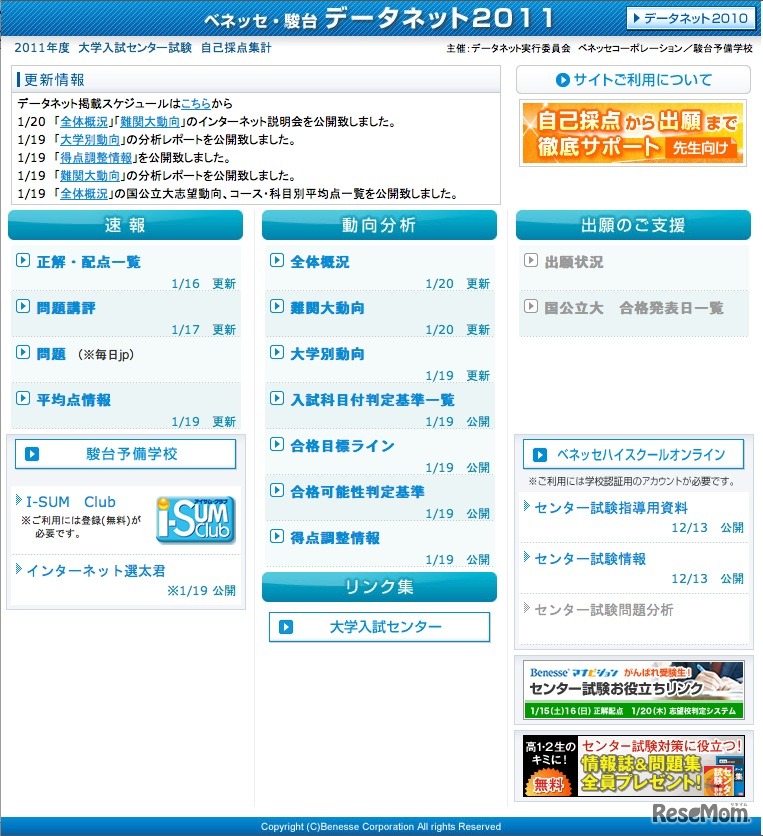763x836 pixels.
Task: Open 合格可能性判定基準
Action: [357, 492]
